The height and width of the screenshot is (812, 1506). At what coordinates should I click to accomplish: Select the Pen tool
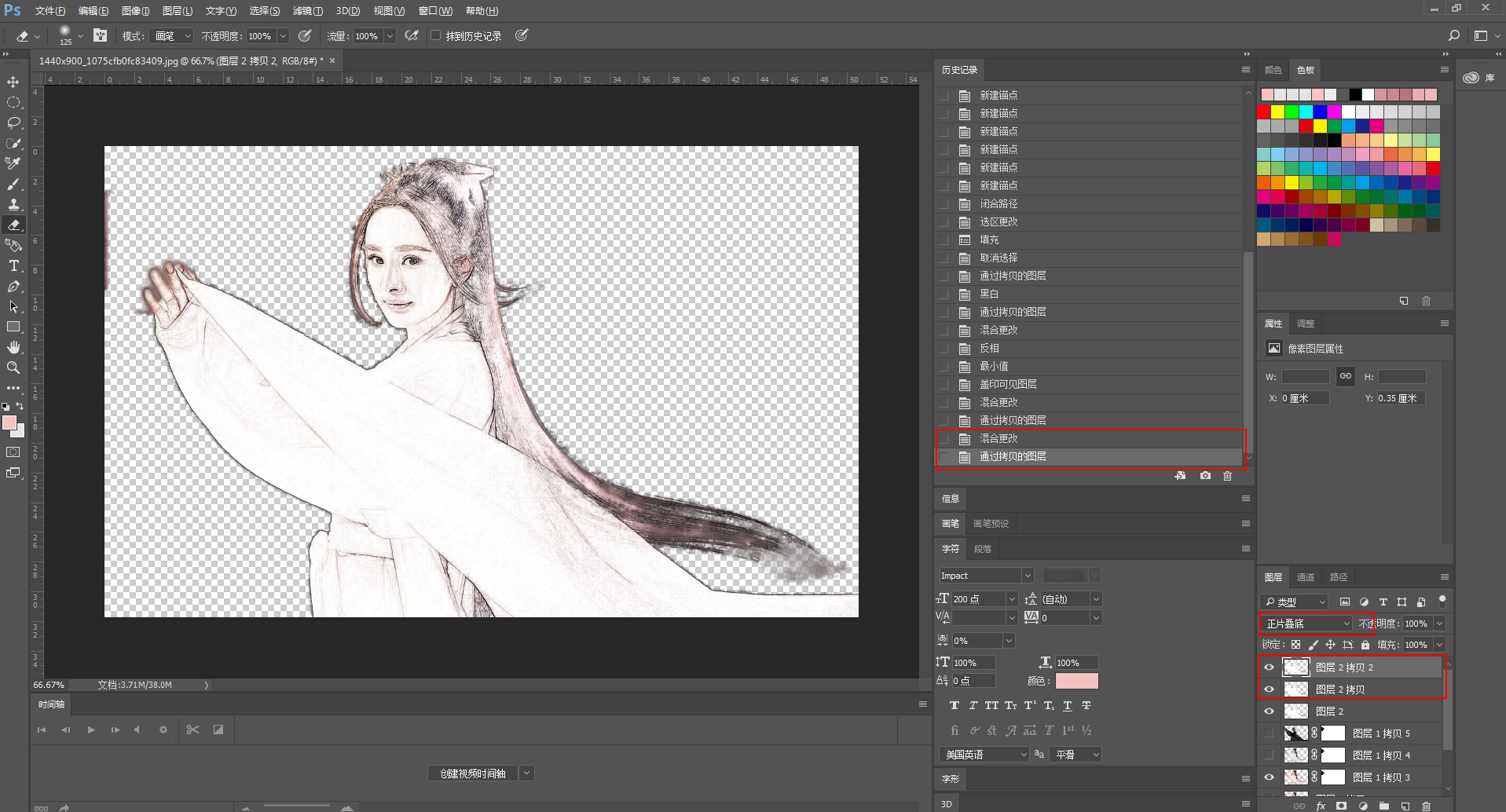[13, 286]
